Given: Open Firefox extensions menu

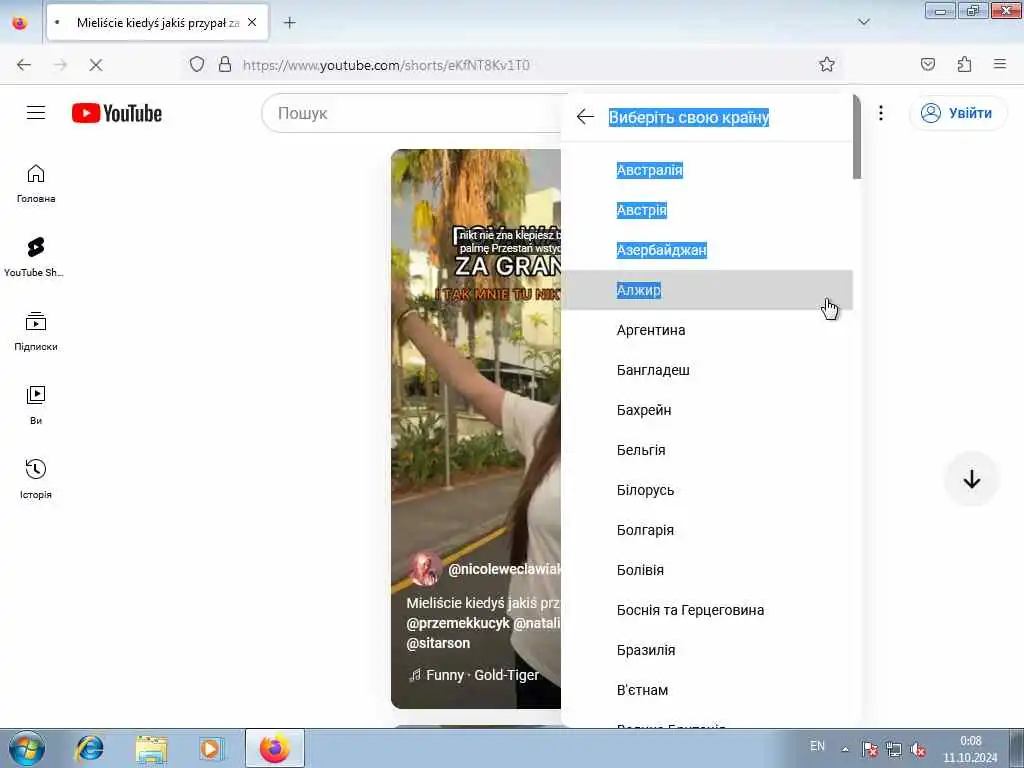Looking at the screenshot, I should [964, 64].
